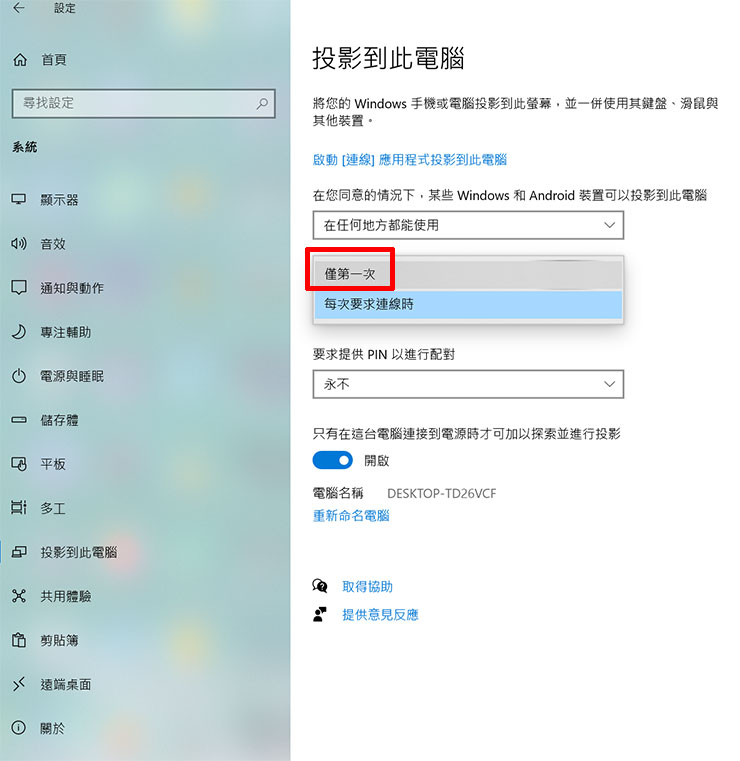Image resolution: width=740 pixels, height=761 pixels.
Task: Click the chevron of the 永不 dropdown
Action: (609, 384)
